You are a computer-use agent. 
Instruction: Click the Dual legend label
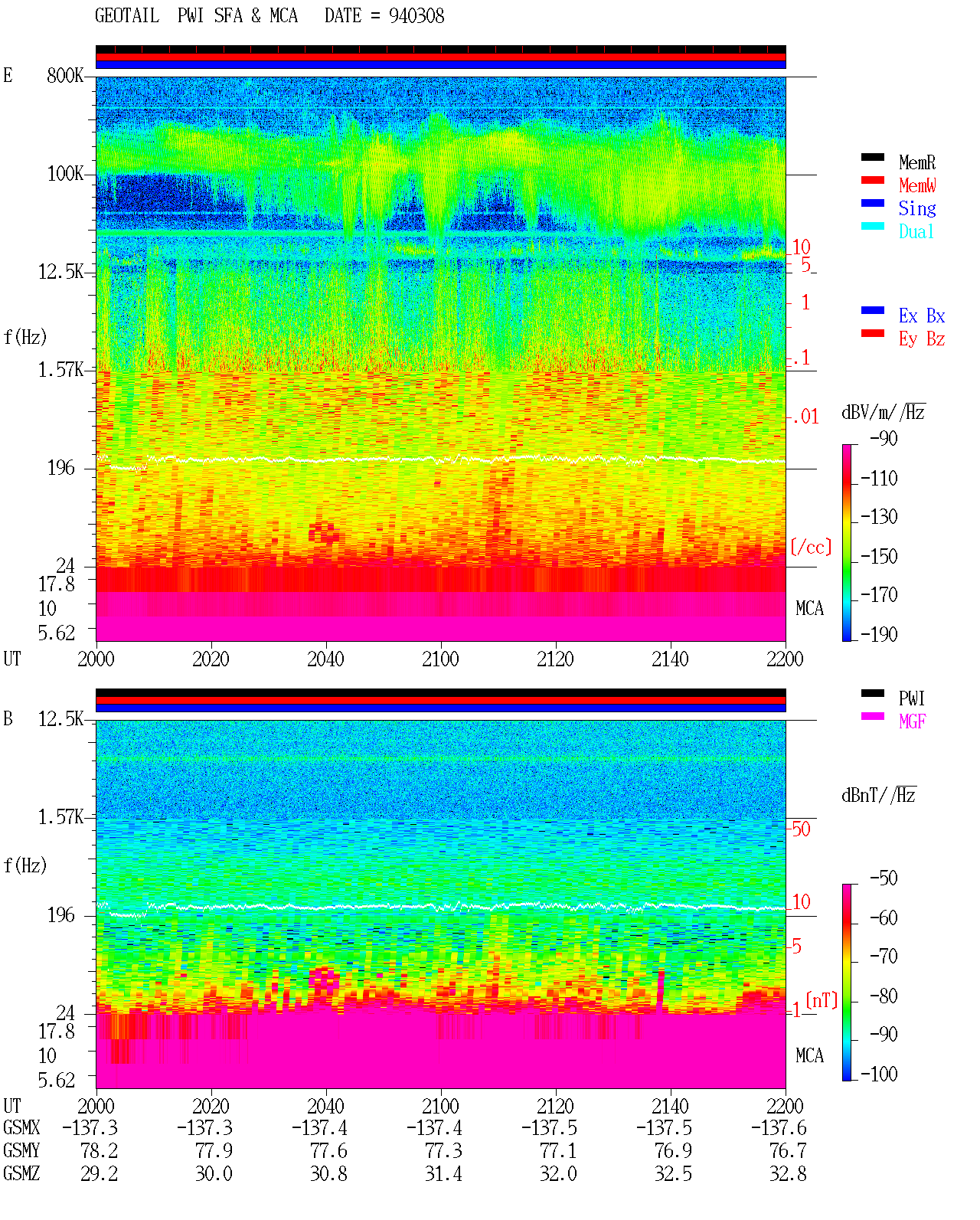917,231
